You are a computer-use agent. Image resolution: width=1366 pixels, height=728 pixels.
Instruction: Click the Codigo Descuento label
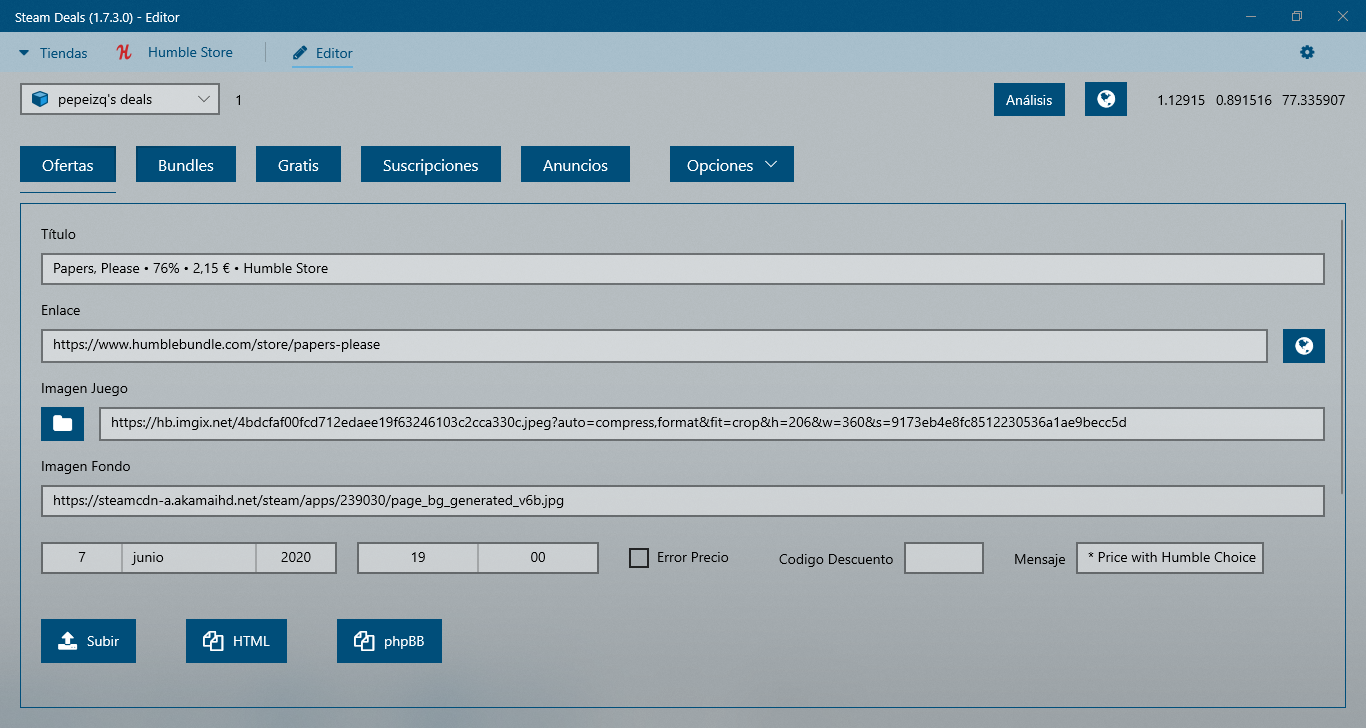point(836,559)
